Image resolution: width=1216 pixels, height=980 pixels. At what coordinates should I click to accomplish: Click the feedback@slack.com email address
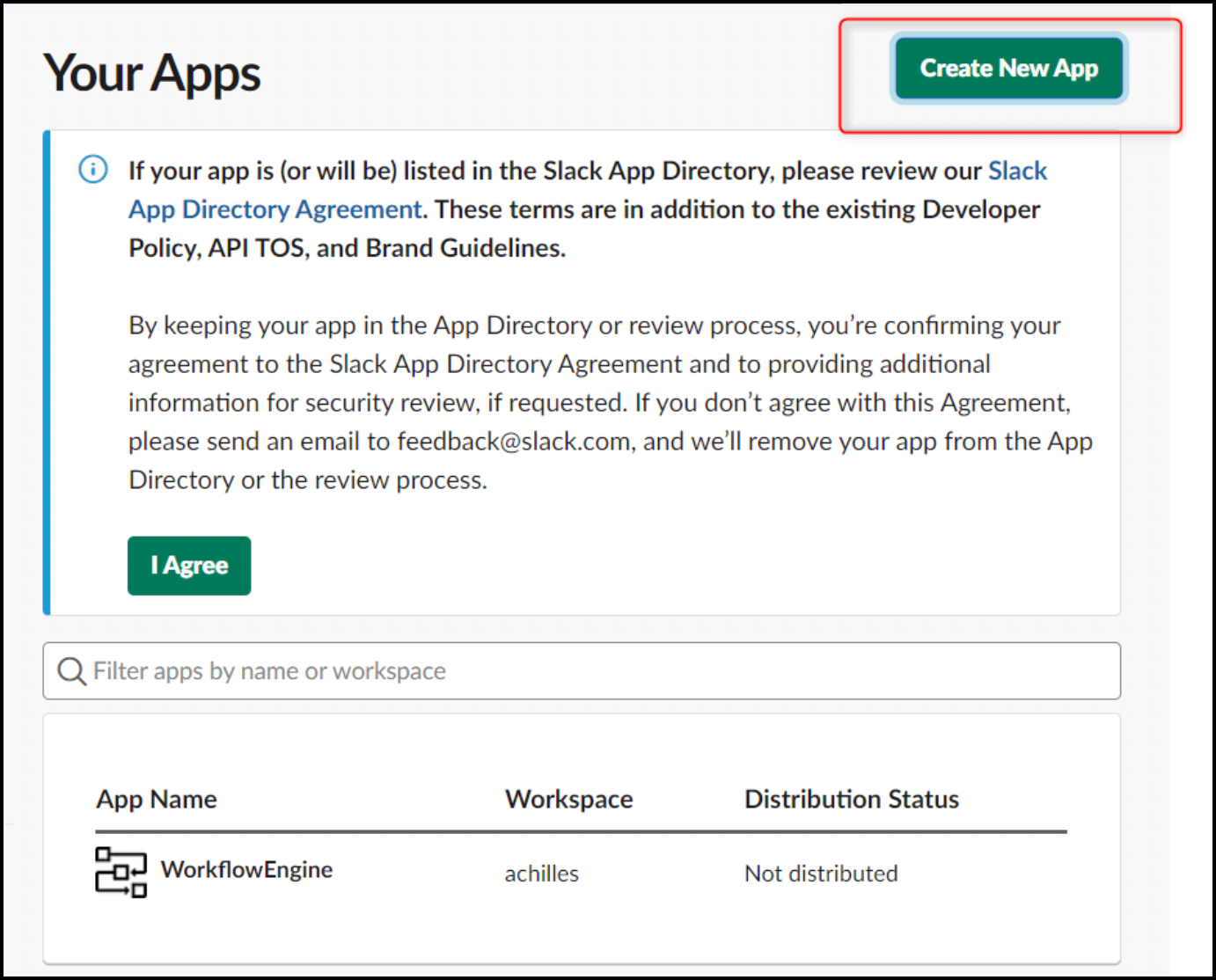point(514,442)
